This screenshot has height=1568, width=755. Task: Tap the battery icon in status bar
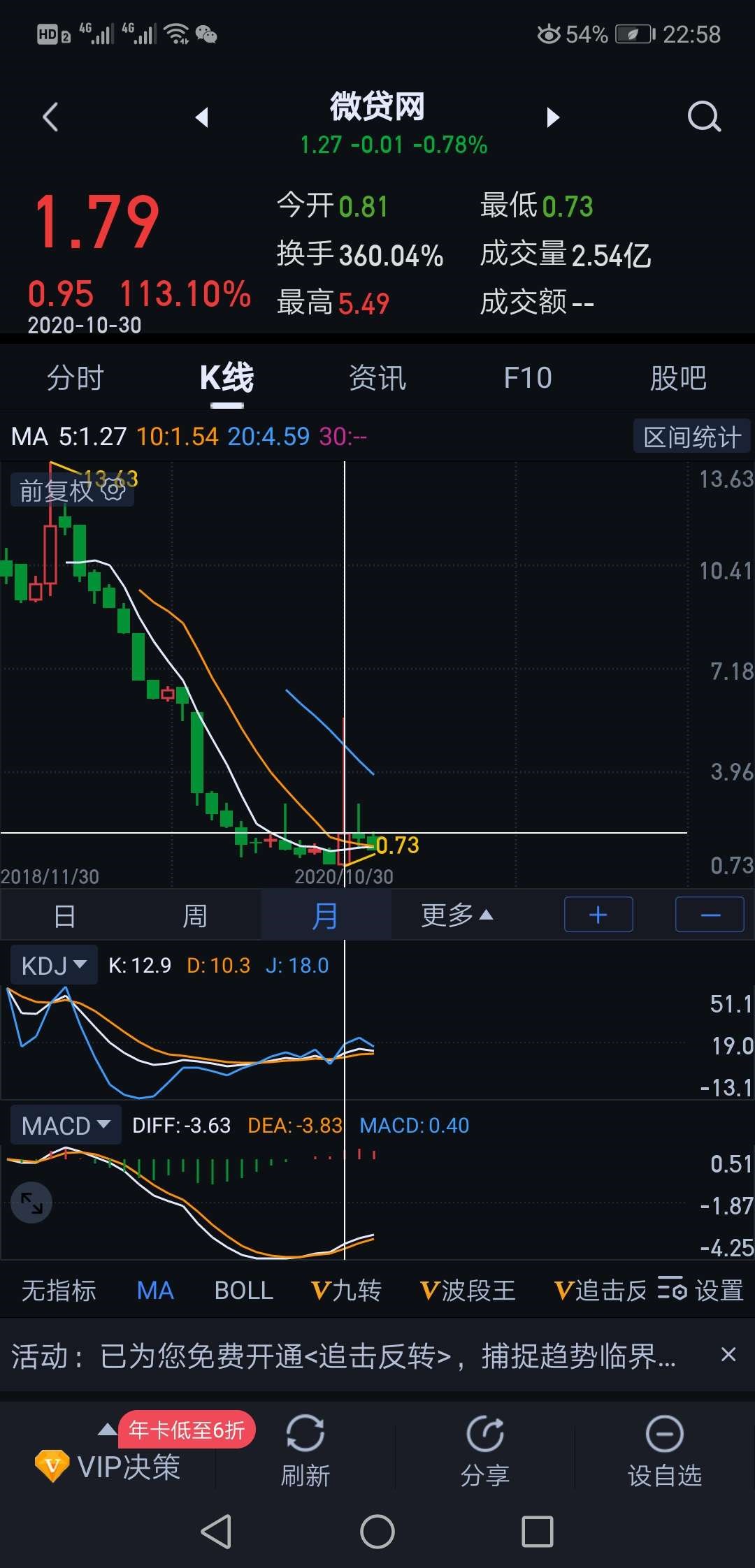coord(635,34)
